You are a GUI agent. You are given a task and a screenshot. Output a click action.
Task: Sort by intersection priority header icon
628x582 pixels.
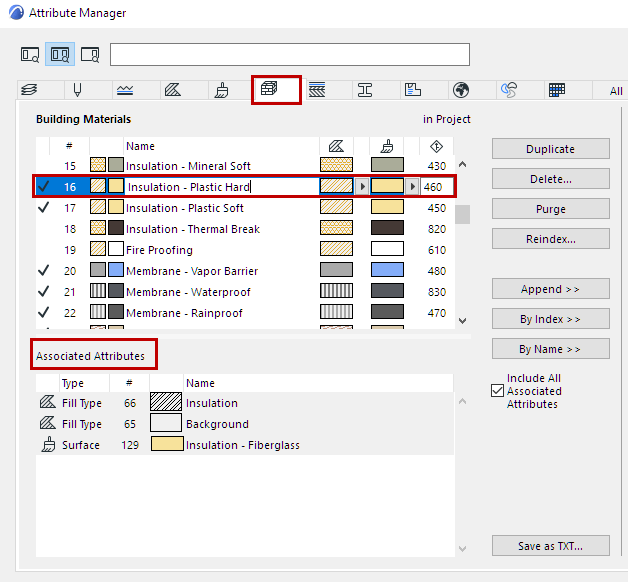(436, 146)
